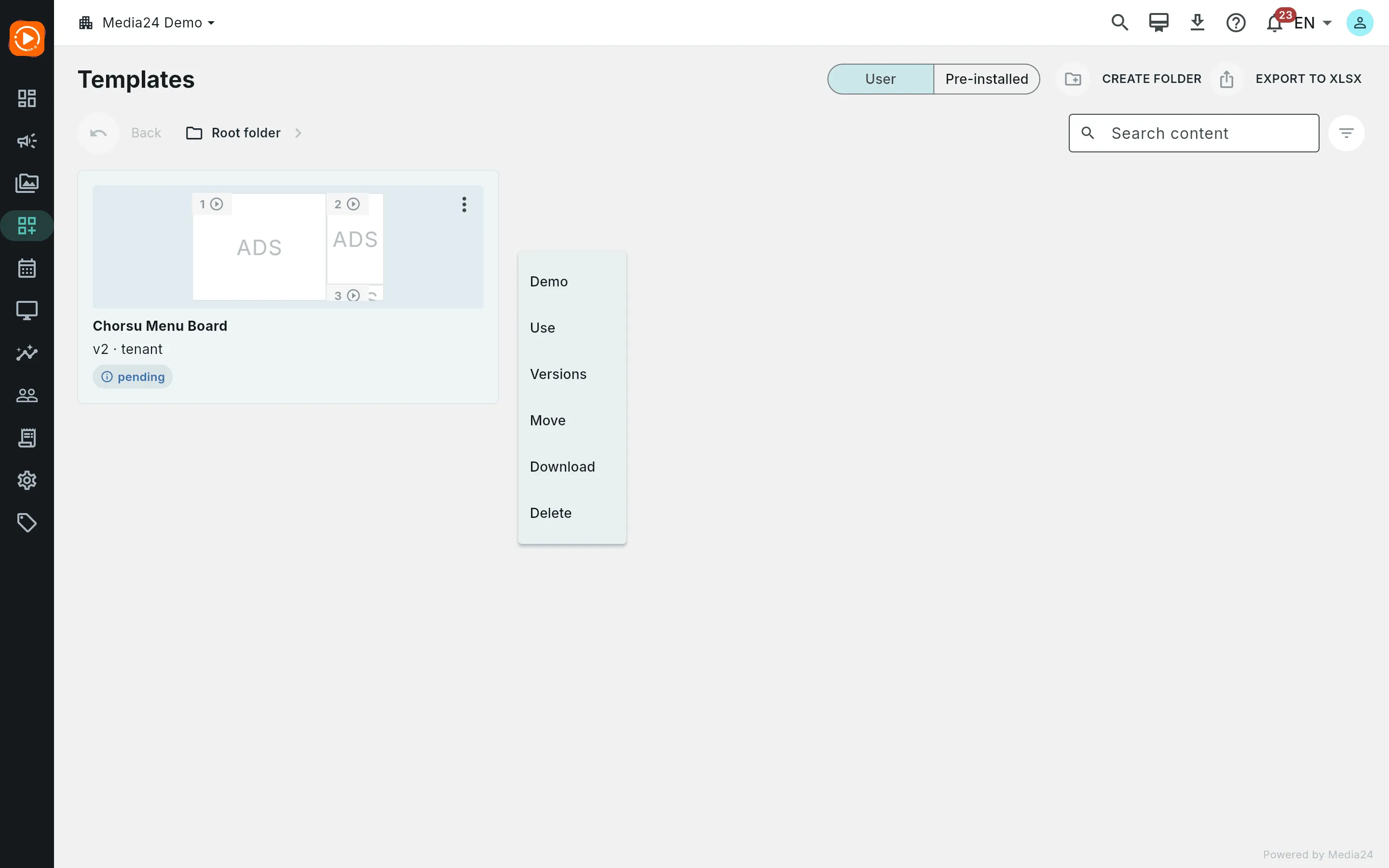Click the EXPORT TO XLSX button label
The width and height of the screenshot is (1389, 868).
[1308, 79]
